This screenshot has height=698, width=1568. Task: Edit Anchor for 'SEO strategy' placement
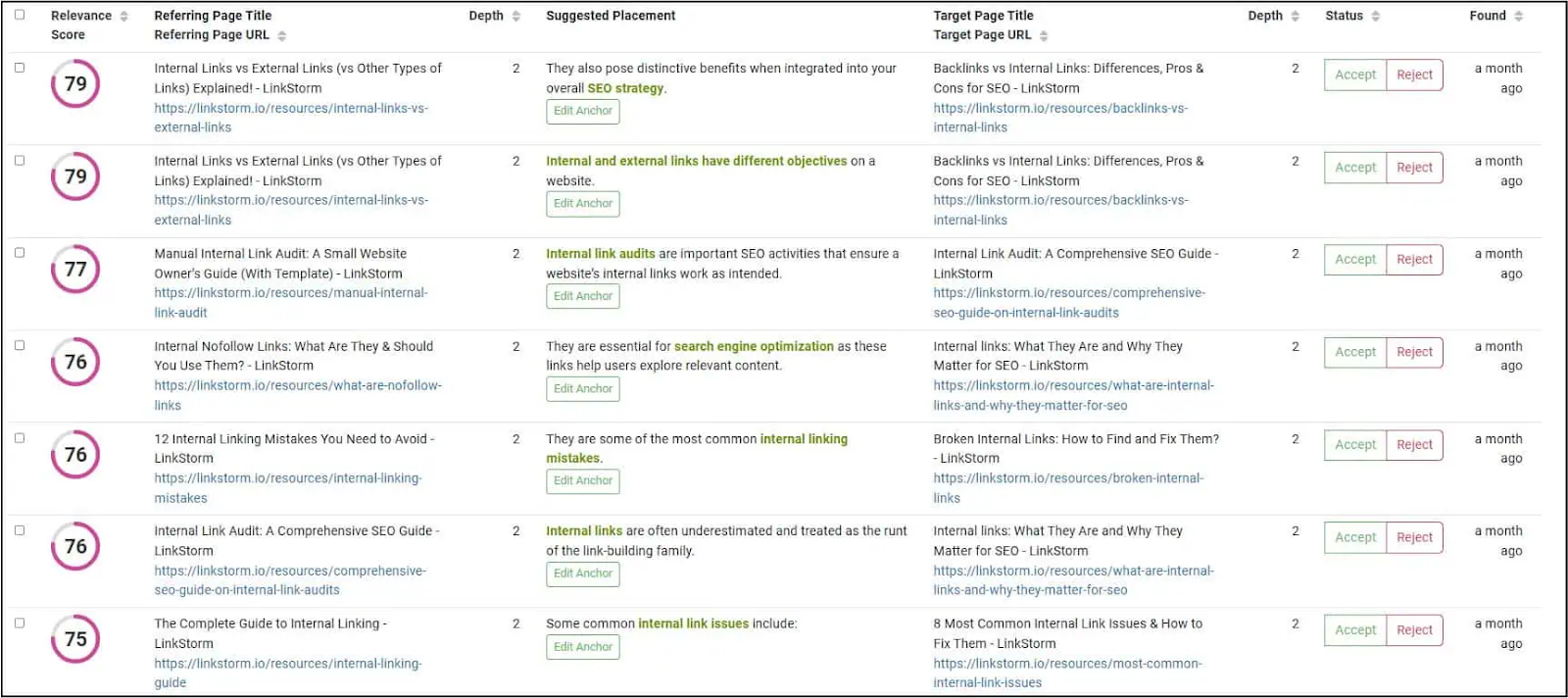(583, 111)
